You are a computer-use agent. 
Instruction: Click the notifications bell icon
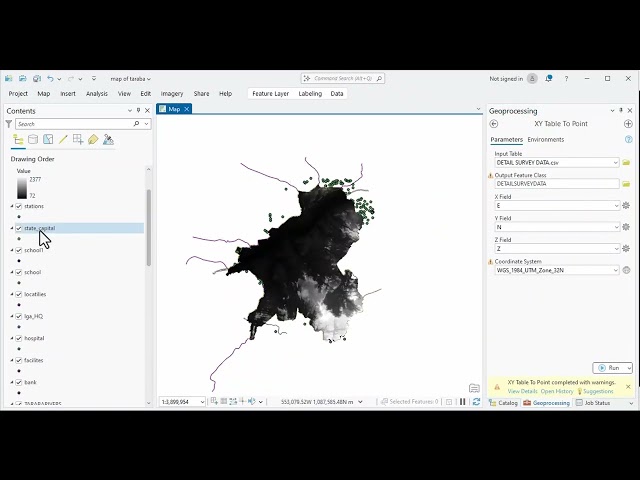(x=549, y=78)
